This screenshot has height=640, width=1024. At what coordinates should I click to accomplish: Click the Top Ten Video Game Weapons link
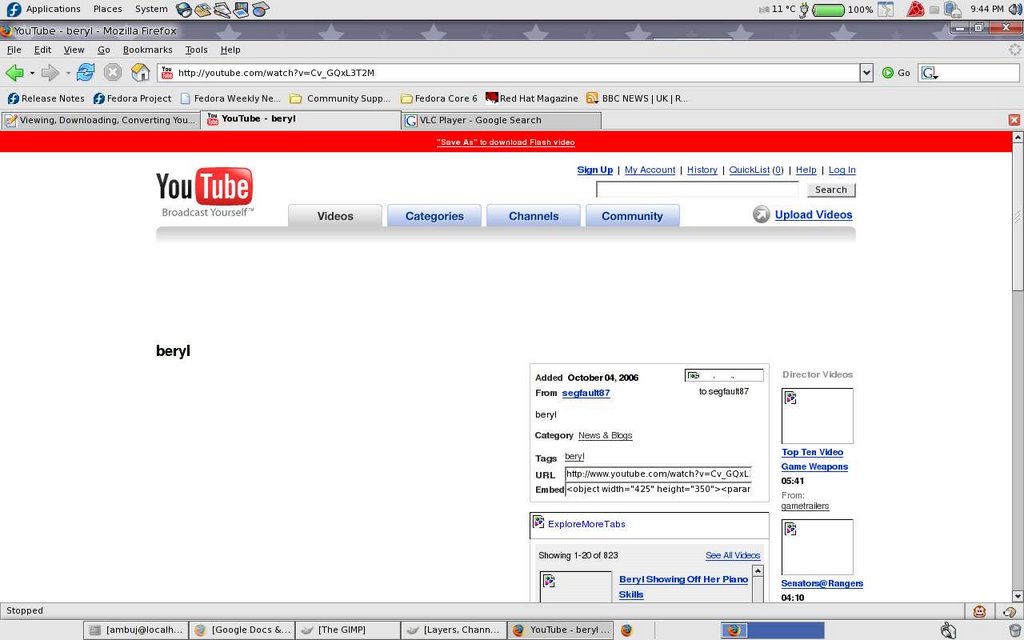point(814,459)
